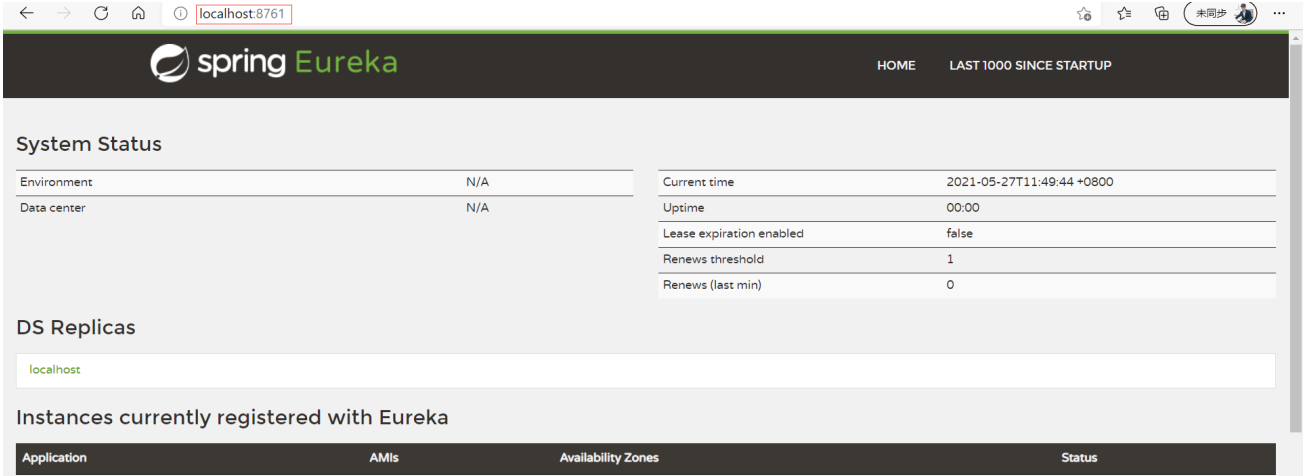The width and height of the screenshot is (1305, 476).
Task: Select the Current time row label
Action: click(698, 182)
